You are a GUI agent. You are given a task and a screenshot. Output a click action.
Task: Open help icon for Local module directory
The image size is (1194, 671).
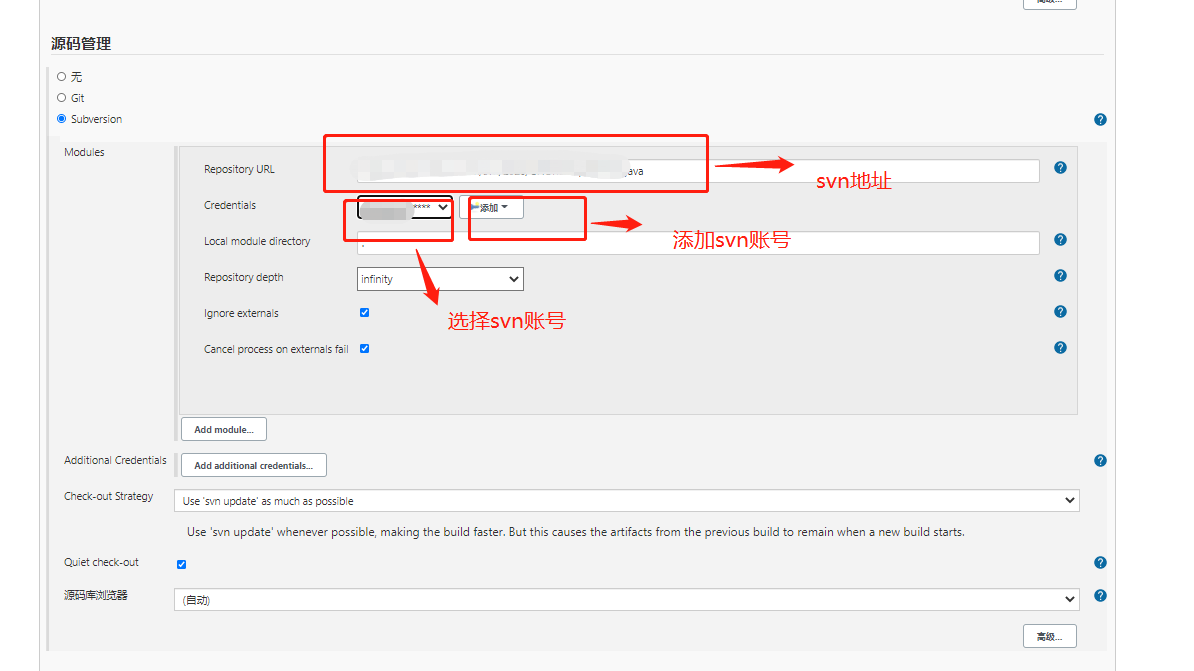pyautogui.click(x=1060, y=240)
